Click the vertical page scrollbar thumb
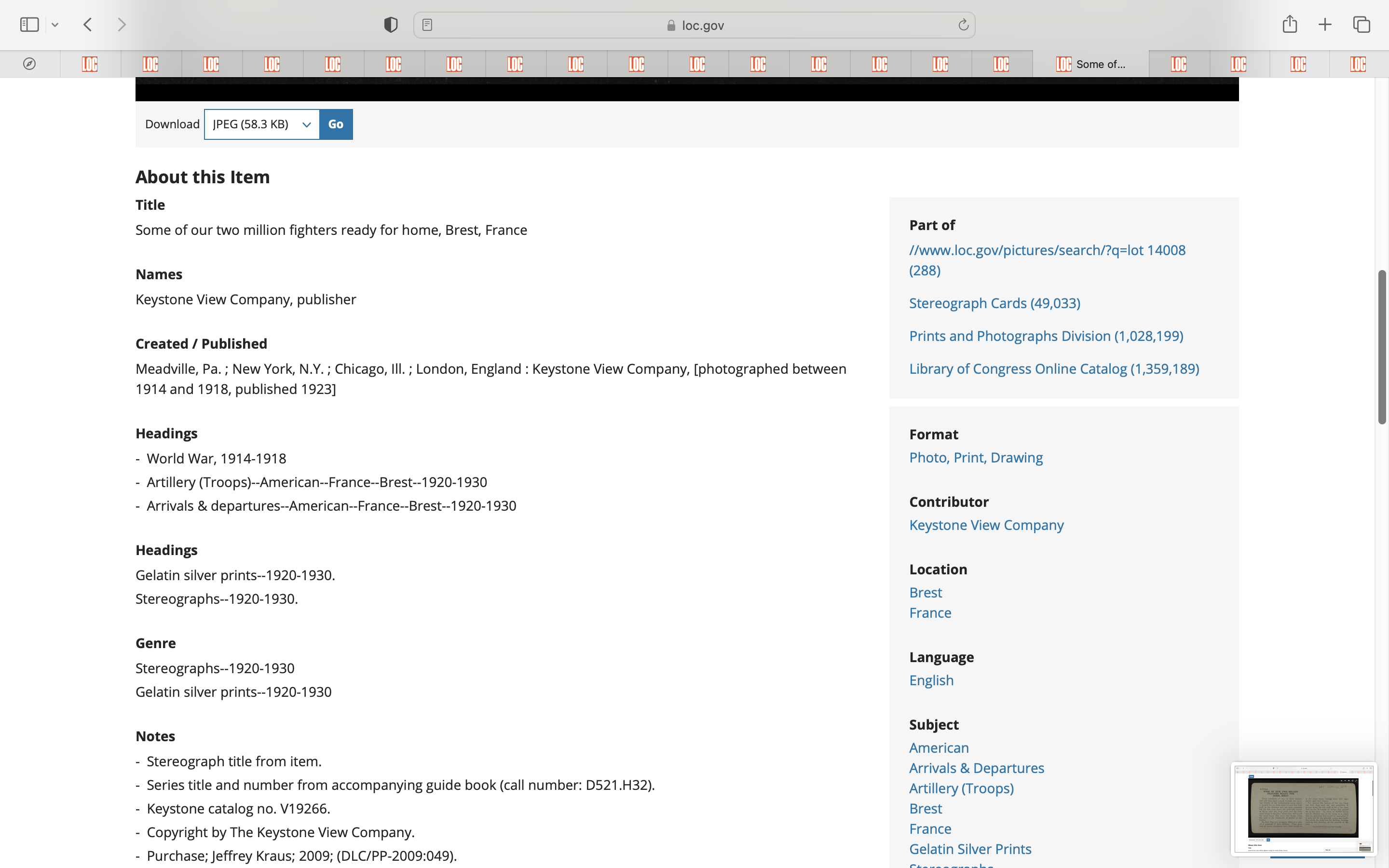Image resolution: width=1389 pixels, height=868 pixels. pyautogui.click(x=1382, y=347)
